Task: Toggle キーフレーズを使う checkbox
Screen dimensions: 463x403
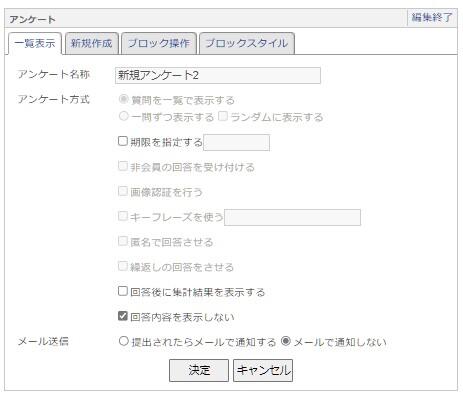Action: (123, 216)
